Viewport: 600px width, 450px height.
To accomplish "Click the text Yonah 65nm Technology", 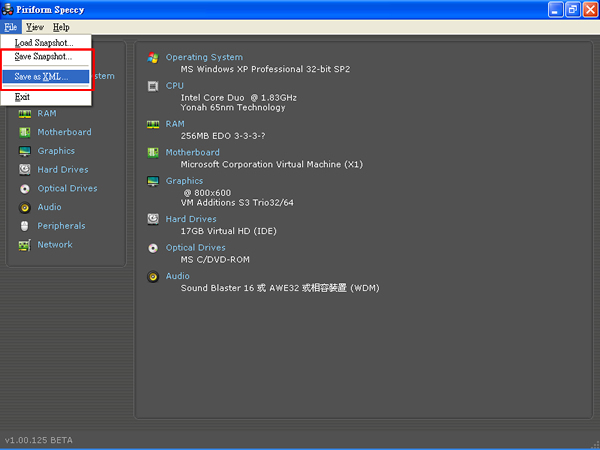I will coord(233,108).
